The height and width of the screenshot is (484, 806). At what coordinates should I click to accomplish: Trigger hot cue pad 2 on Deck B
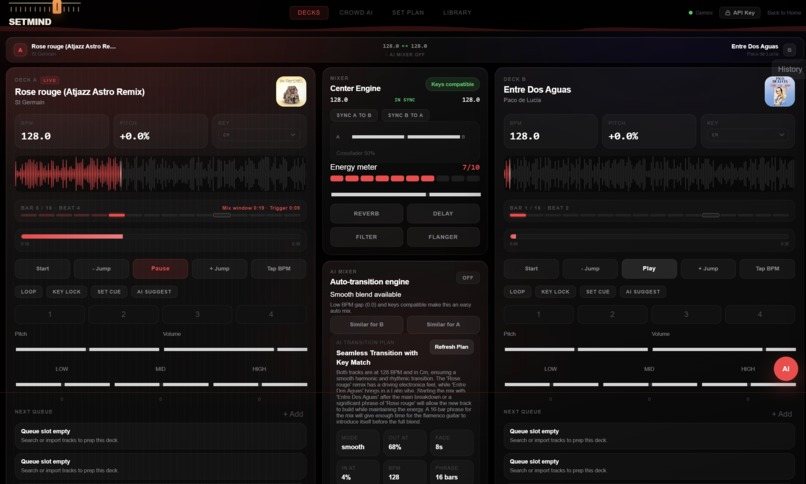[x=612, y=314]
